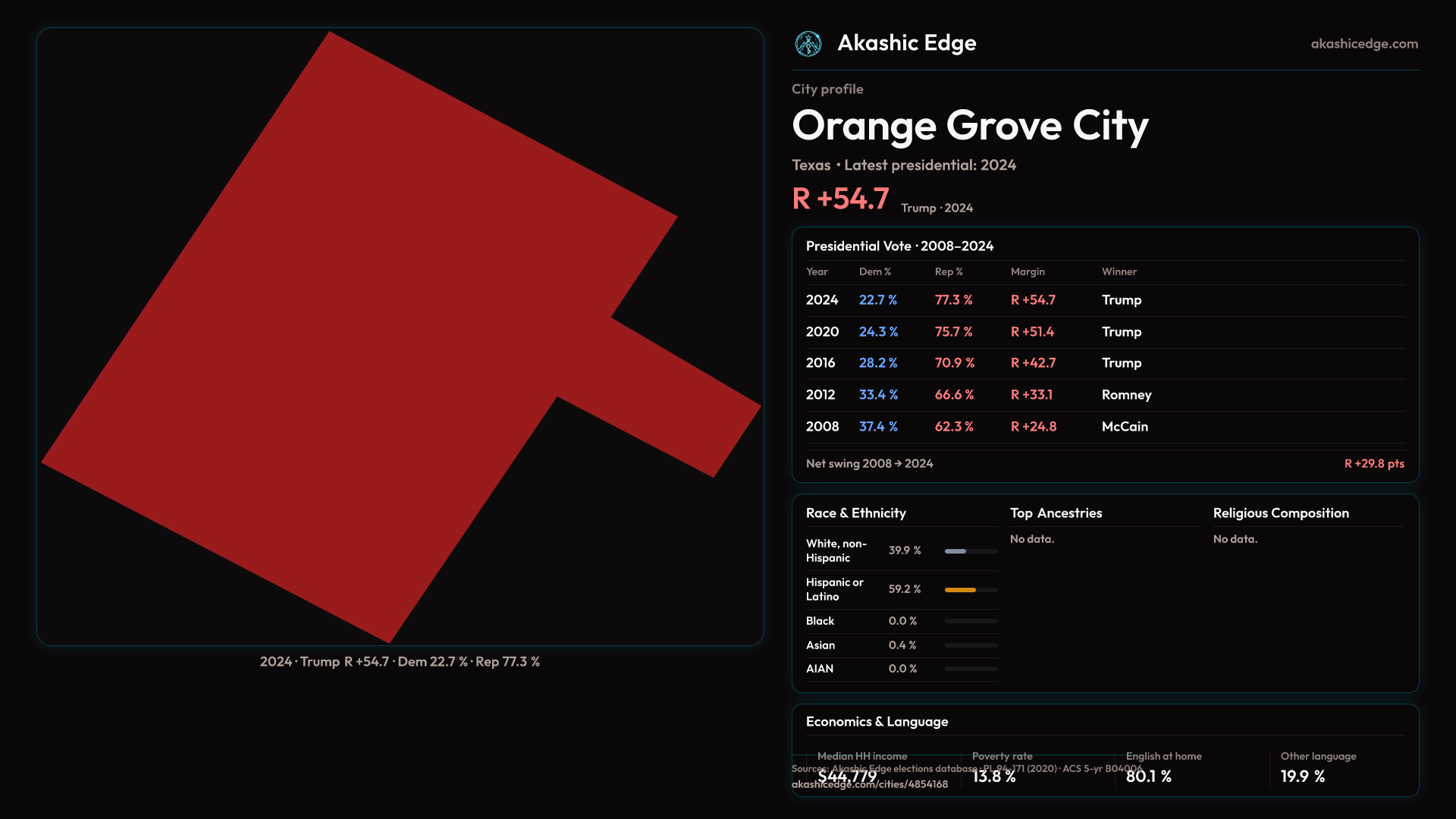Viewport: 1456px width, 819px height.
Task: Click the Net swing R +29.8 pts value
Action: 1373,464
